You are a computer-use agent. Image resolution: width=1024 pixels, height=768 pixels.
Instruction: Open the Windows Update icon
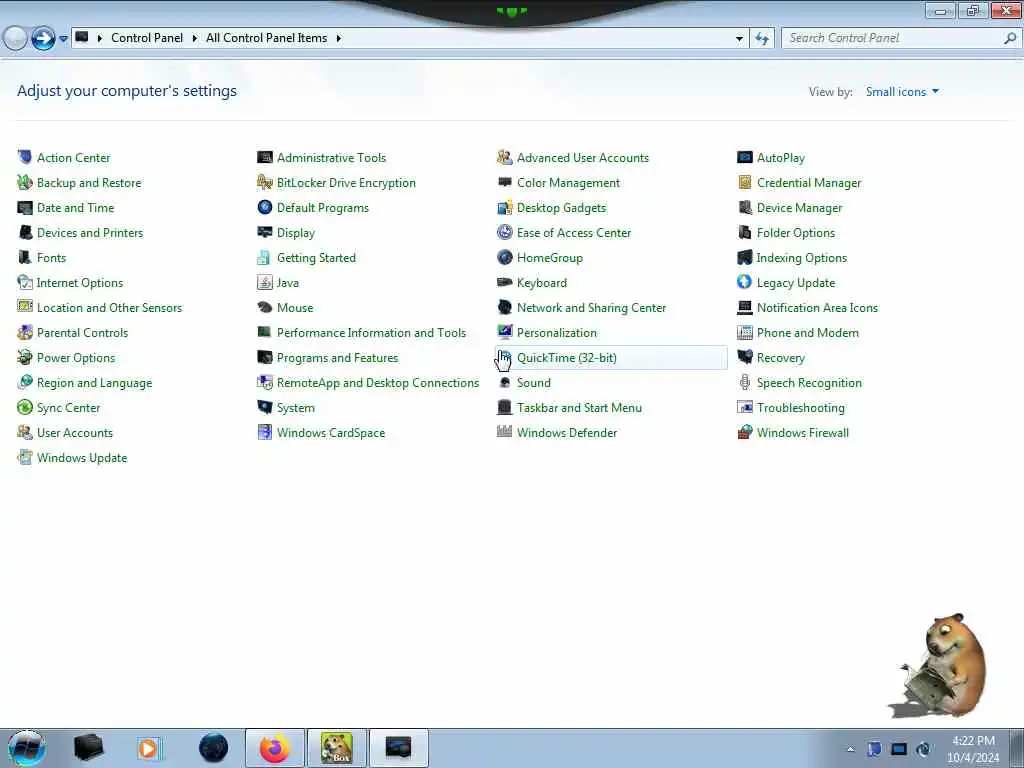click(25, 457)
